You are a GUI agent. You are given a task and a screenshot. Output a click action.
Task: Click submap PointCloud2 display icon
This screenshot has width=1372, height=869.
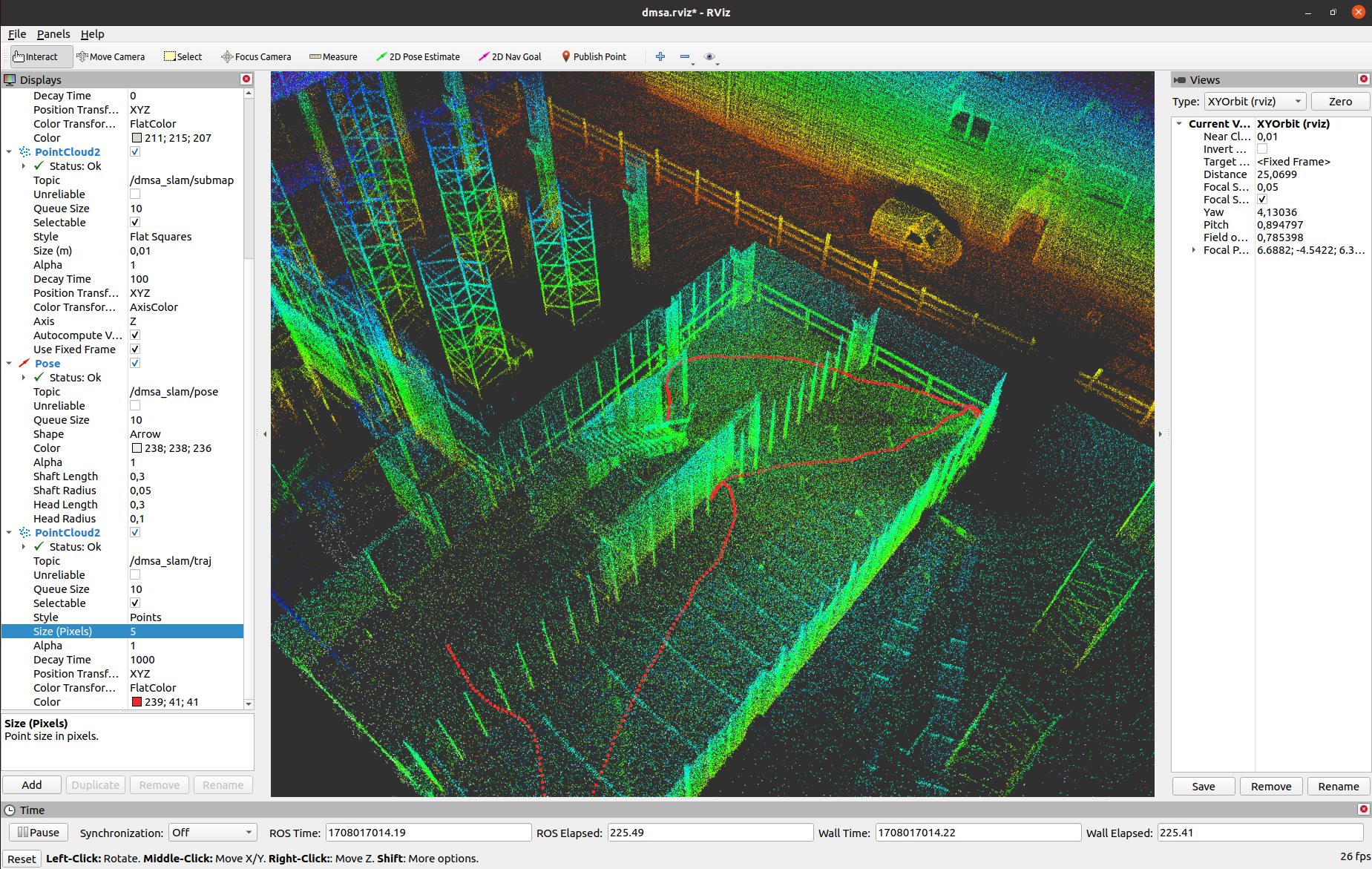pos(24,152)
